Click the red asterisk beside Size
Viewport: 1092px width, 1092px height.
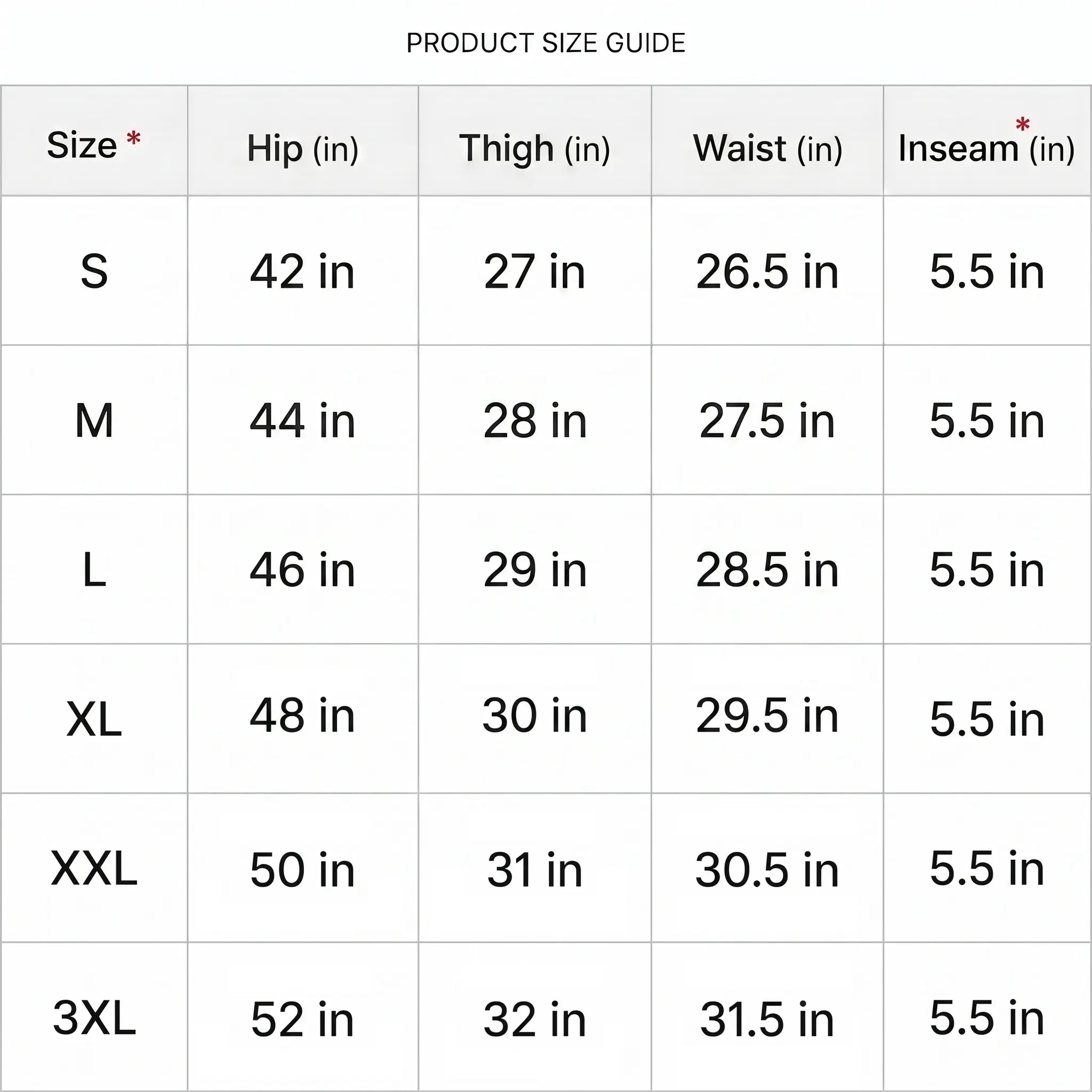pyautogui.click(x=133, y=138)
